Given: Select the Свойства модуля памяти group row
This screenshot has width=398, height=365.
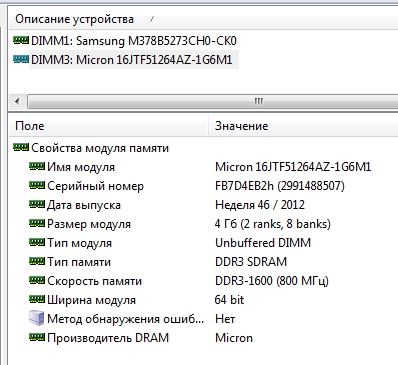Looking at the screenshot, I should tap(100, 148).
